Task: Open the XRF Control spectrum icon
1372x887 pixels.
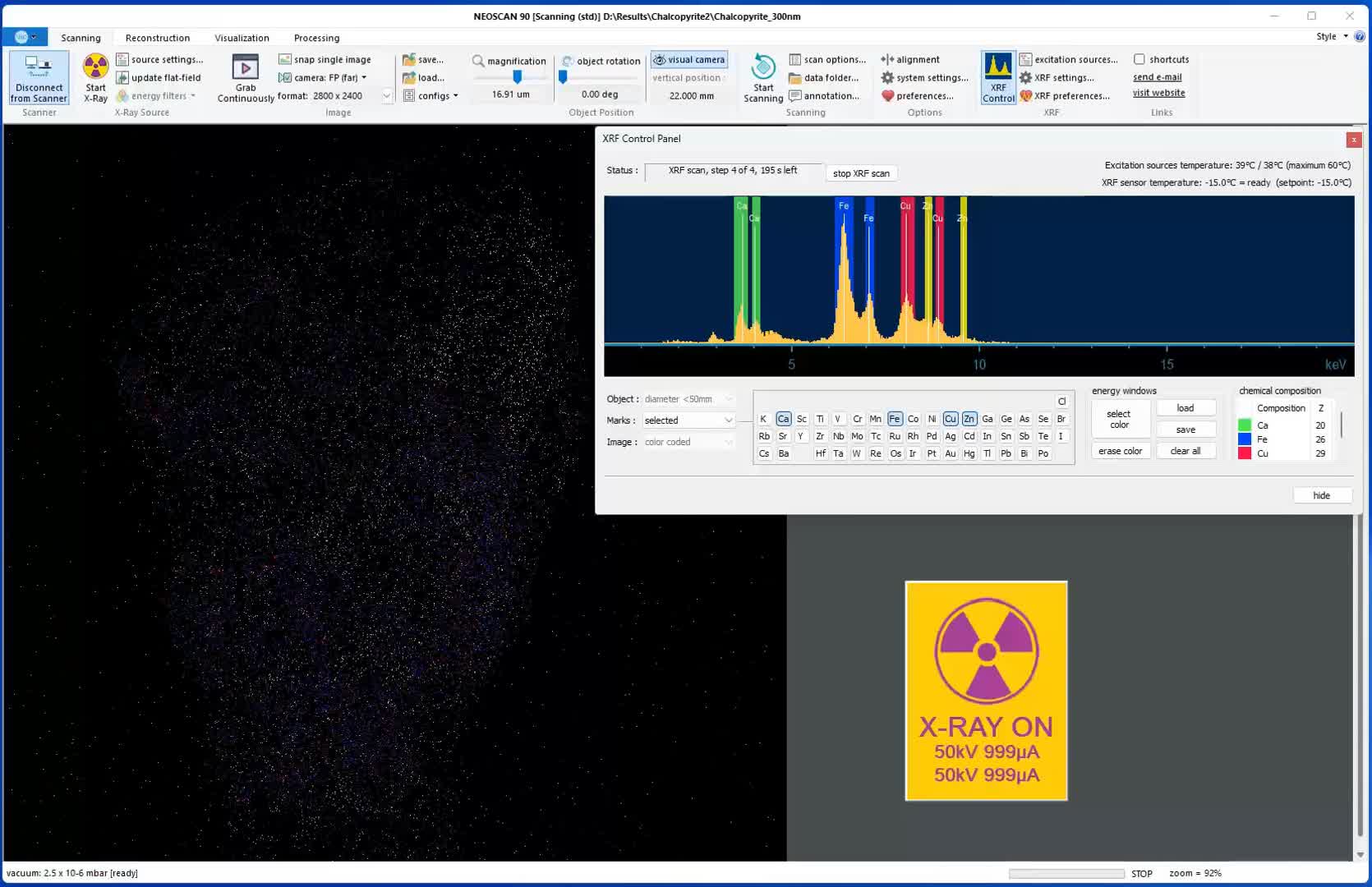Action: [x=998, y=67]
